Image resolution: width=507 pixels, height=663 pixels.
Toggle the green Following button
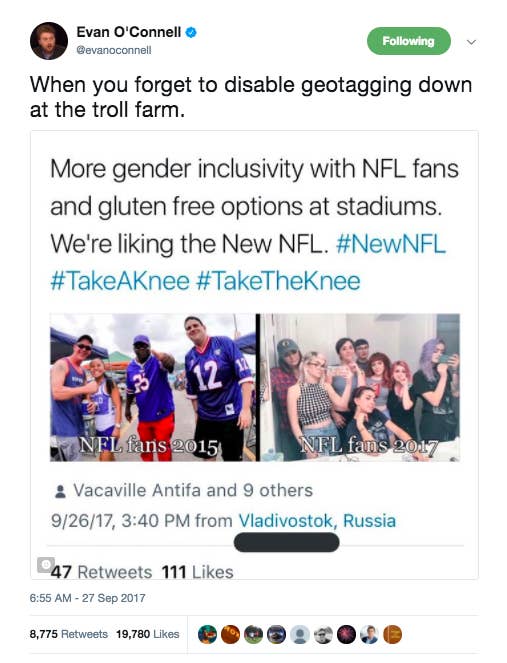pos(408,41)
